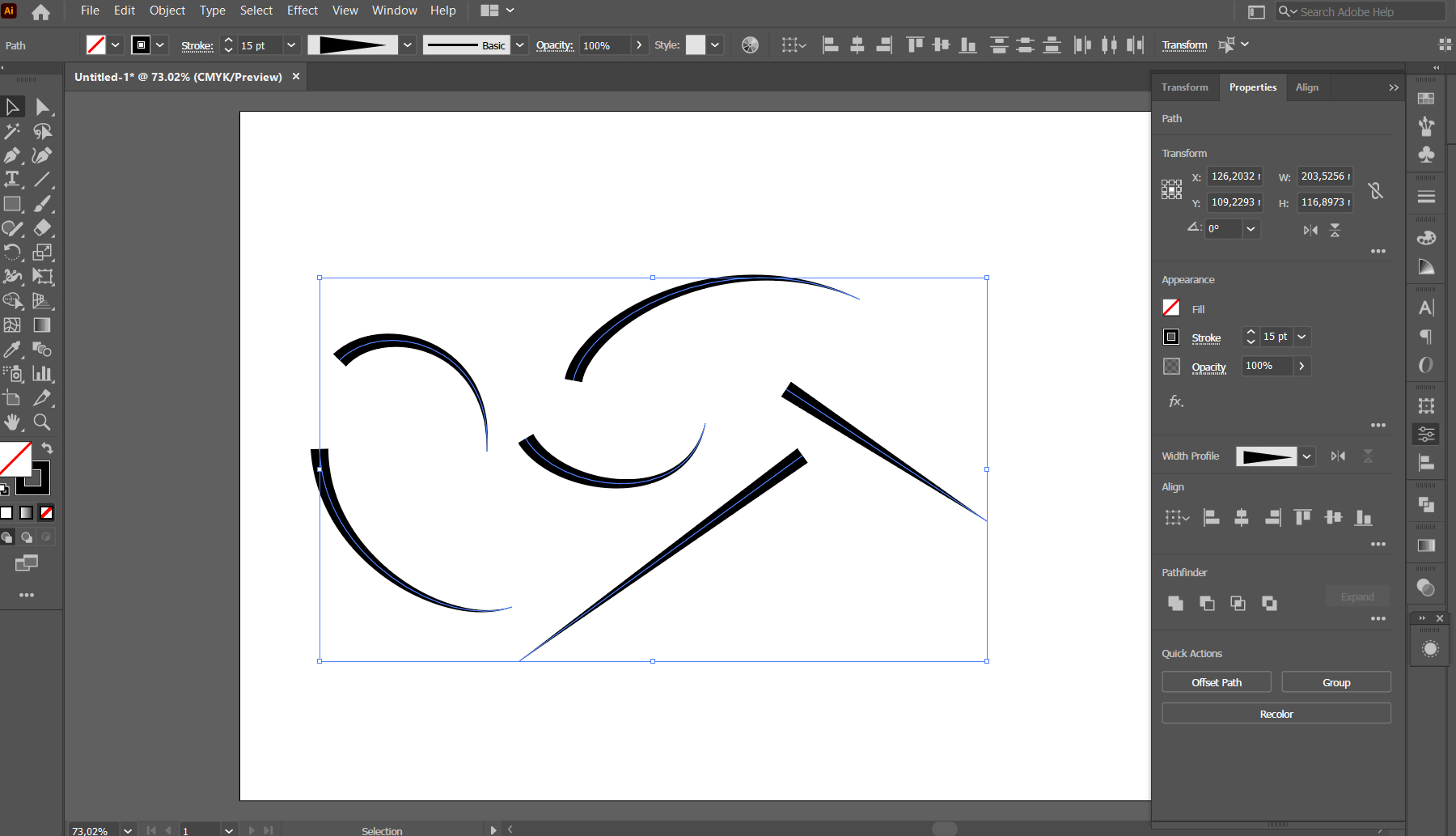
Task: Click the Offset Path button
Action: point(1216,681)
